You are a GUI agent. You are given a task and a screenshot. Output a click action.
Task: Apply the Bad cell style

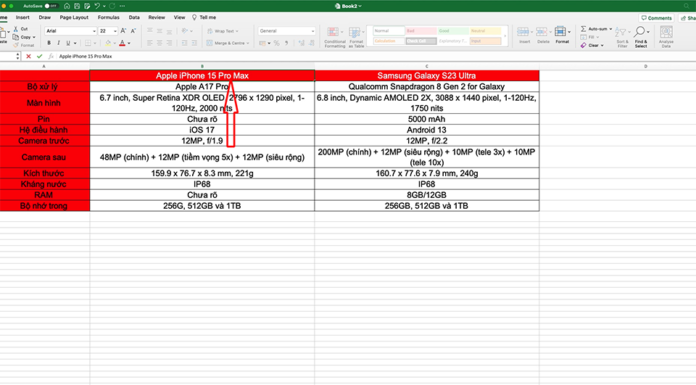pos(421,31)
